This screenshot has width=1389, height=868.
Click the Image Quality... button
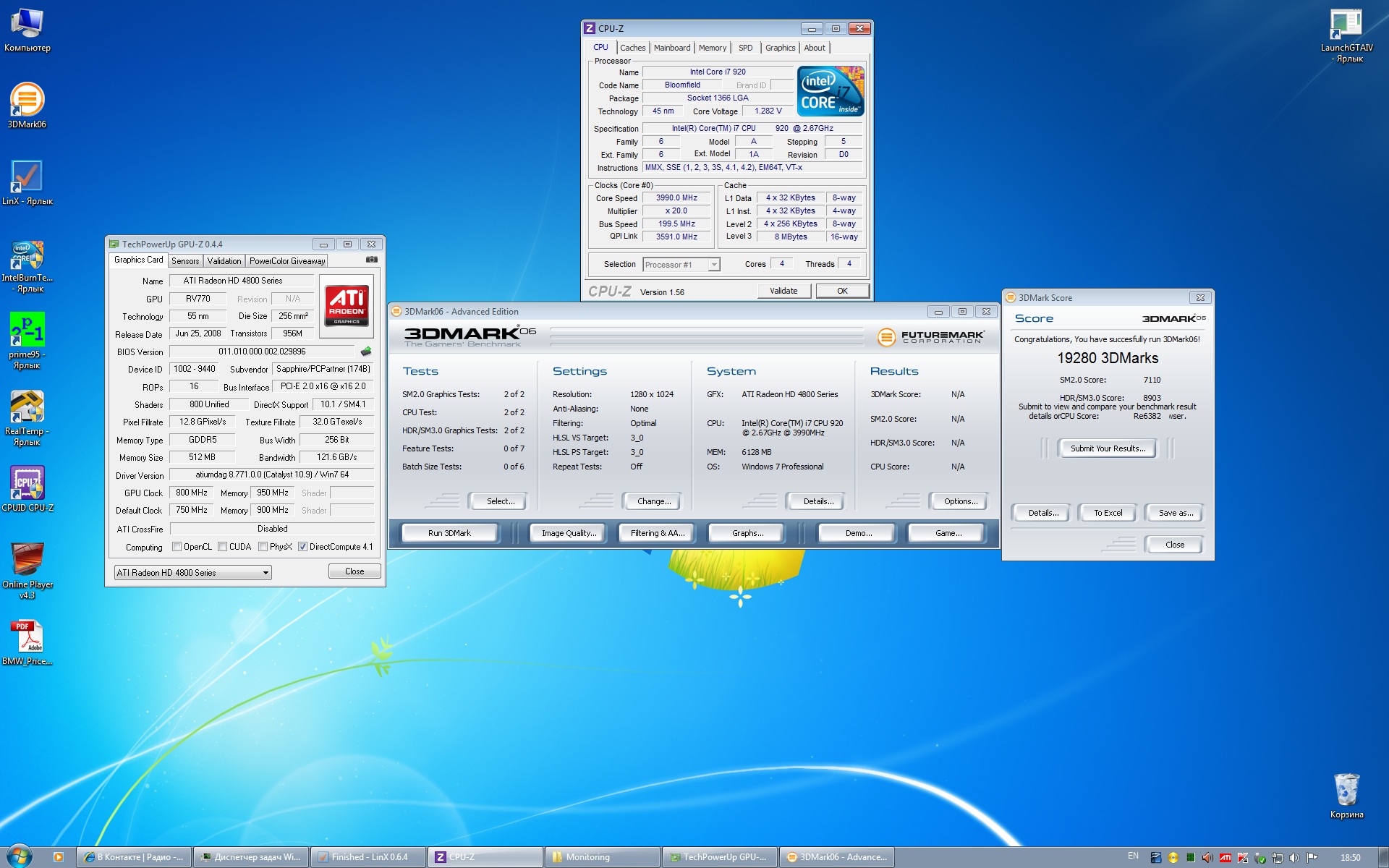(569, 533)
